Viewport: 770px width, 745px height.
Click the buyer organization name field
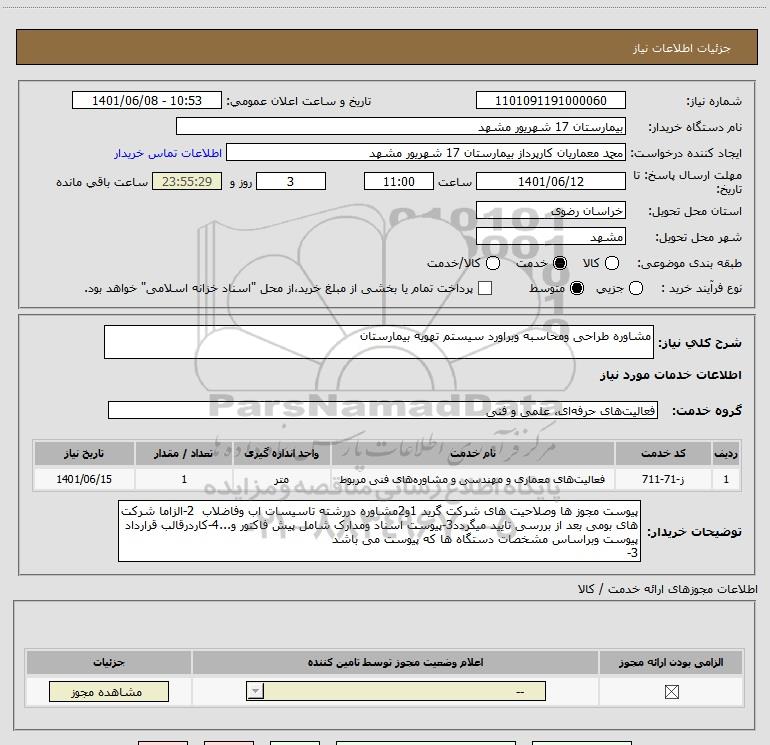[x=401, y=126]
